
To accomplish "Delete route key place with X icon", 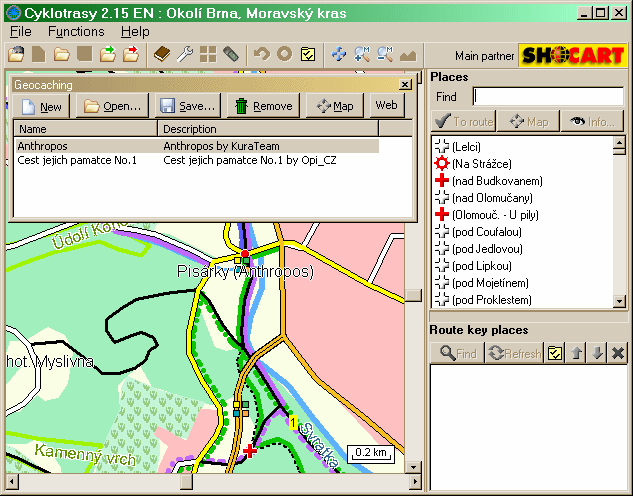I will pyautogui.click(x=618, y=353).
